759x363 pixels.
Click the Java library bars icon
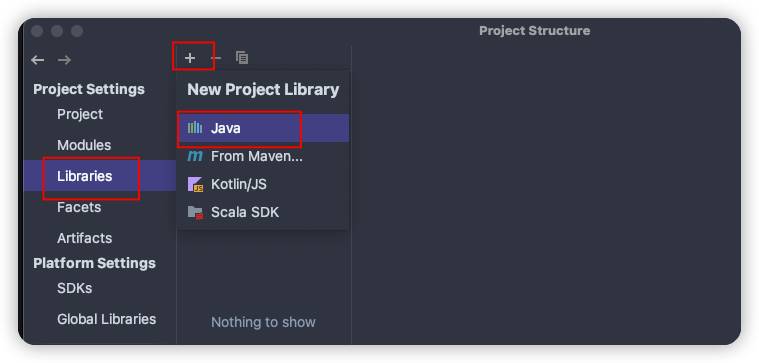pyautogui.click(x=195, y=128)
